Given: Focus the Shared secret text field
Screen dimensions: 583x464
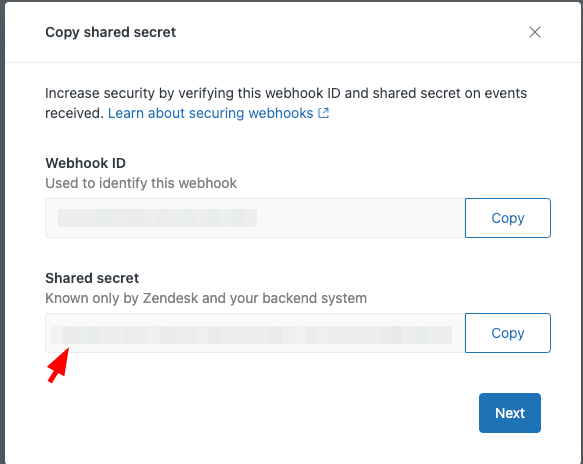Looking at the screenshot, I should [x=255, y=333].
